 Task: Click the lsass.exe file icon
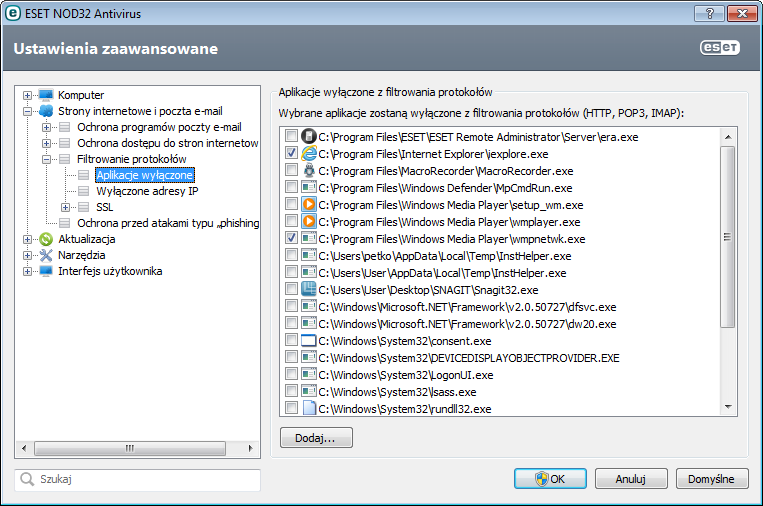click(x=309, y=392)
